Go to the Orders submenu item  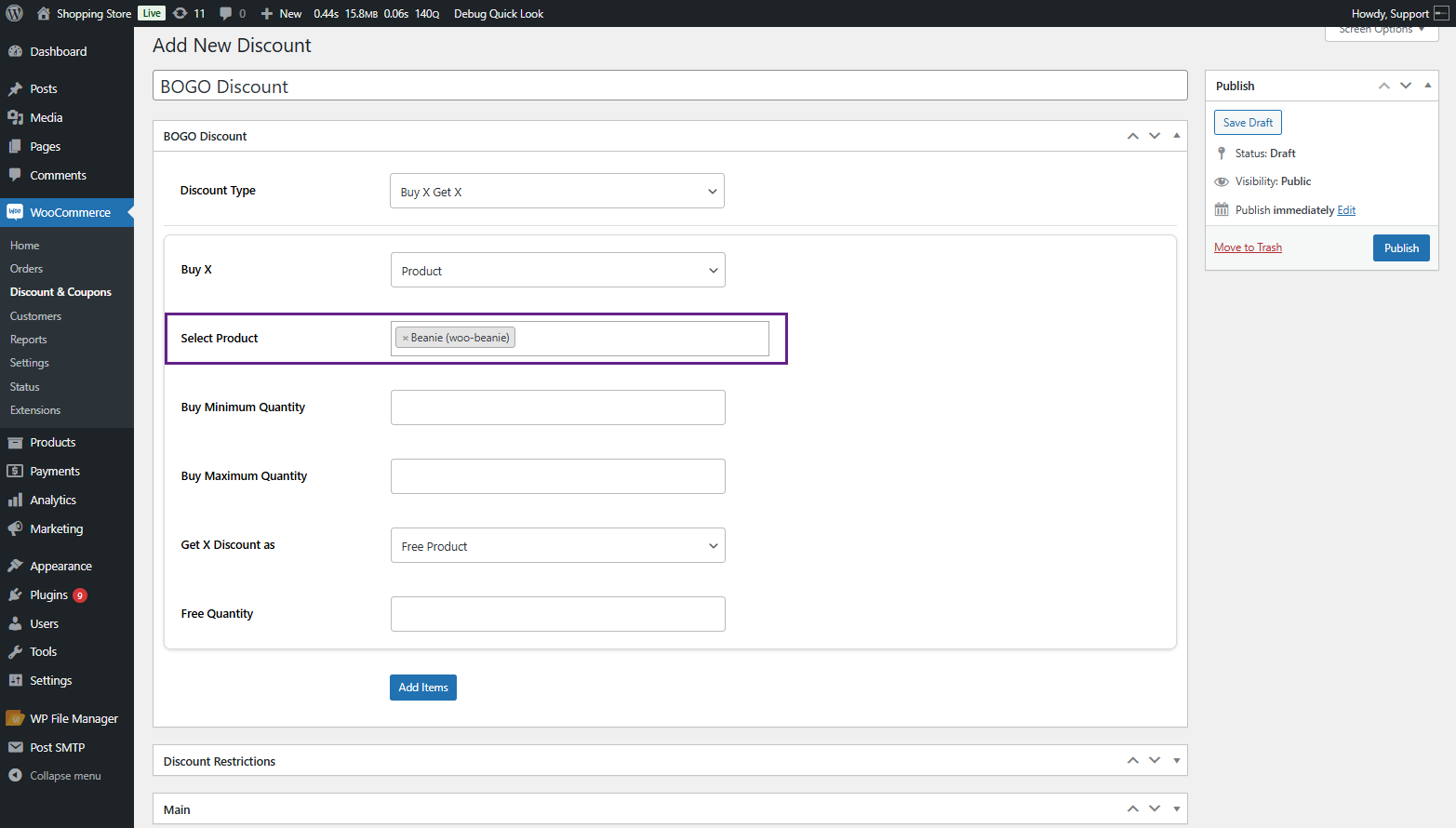coord(26,269)
